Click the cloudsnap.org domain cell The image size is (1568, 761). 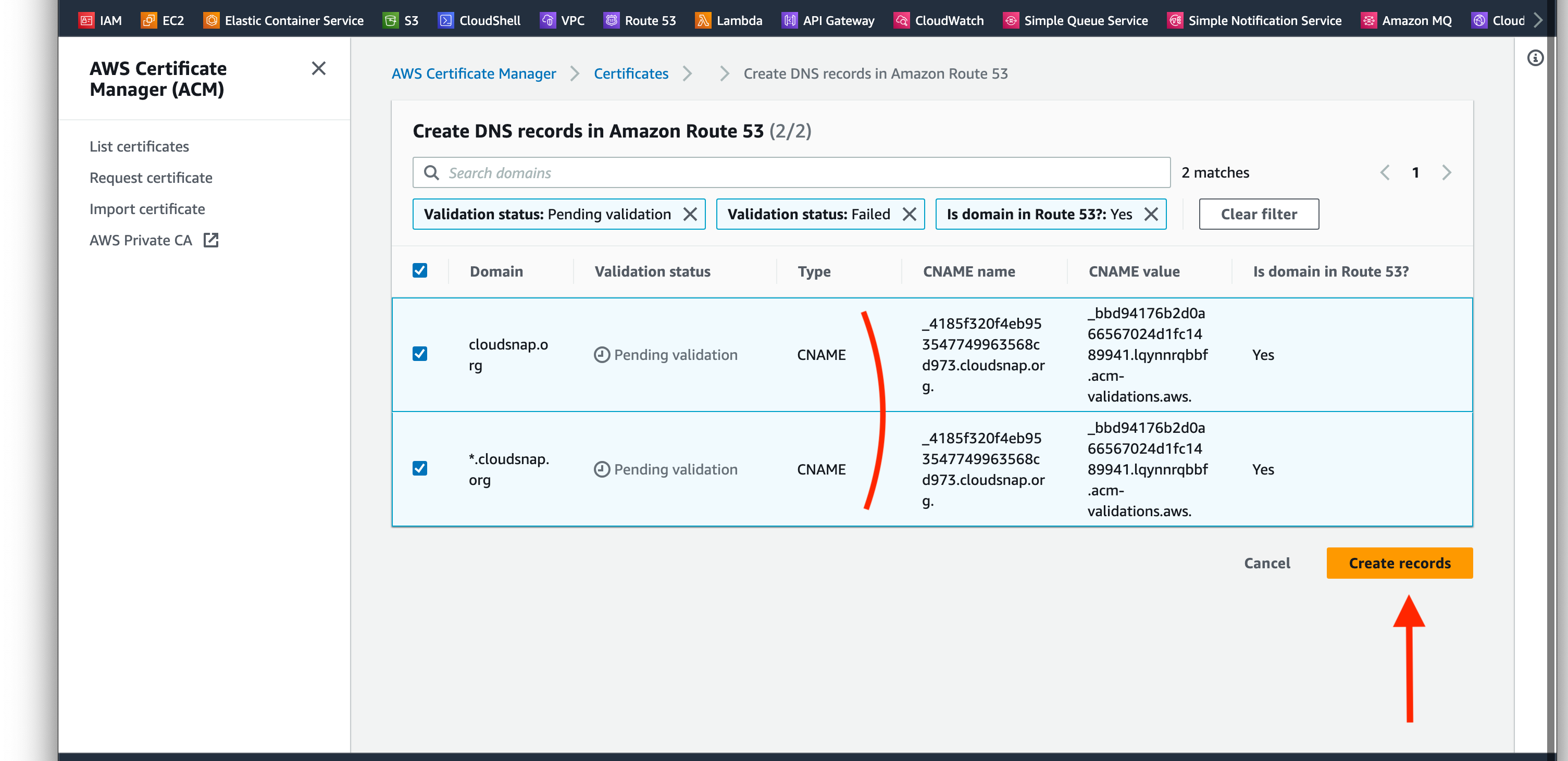508,354
